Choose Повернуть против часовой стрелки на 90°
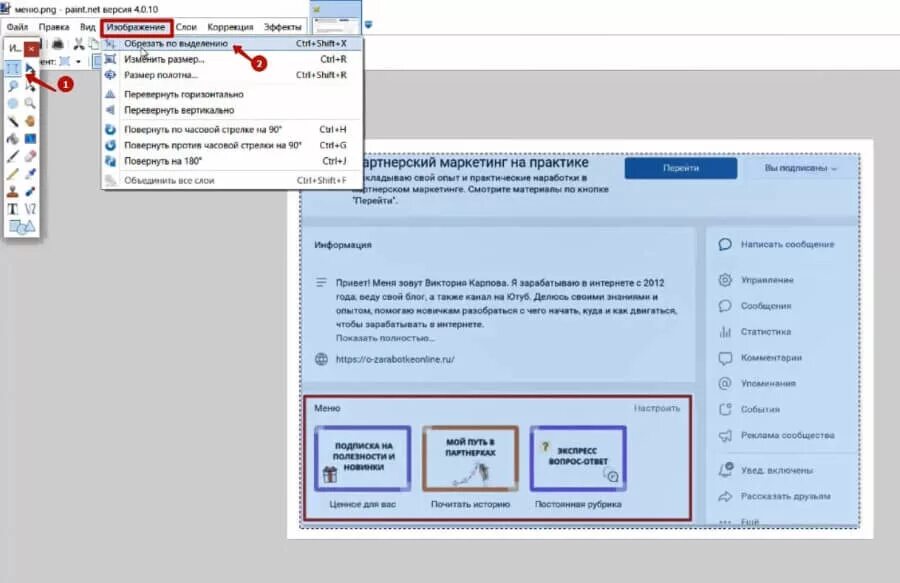This screenshot has width=900, height=583. [x=232, y=145]
